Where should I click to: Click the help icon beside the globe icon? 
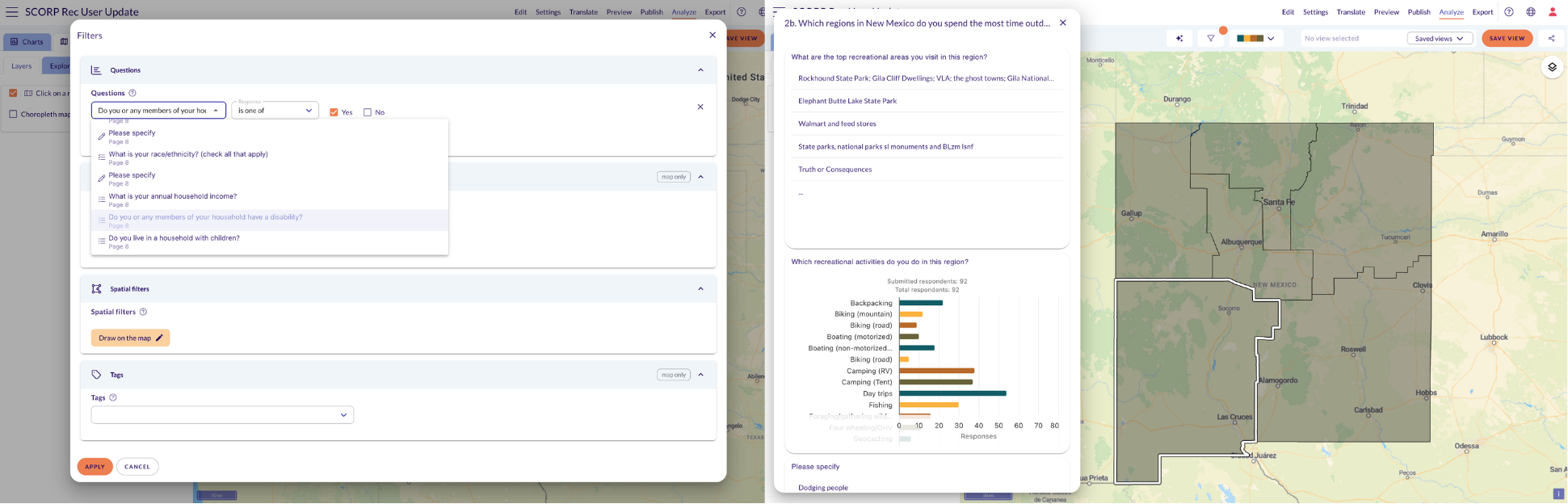click(1509, 12)
